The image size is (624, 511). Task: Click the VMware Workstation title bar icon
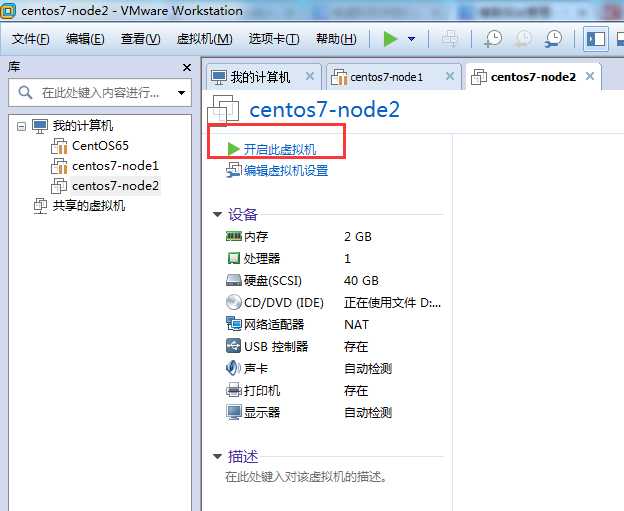[8, 10]
